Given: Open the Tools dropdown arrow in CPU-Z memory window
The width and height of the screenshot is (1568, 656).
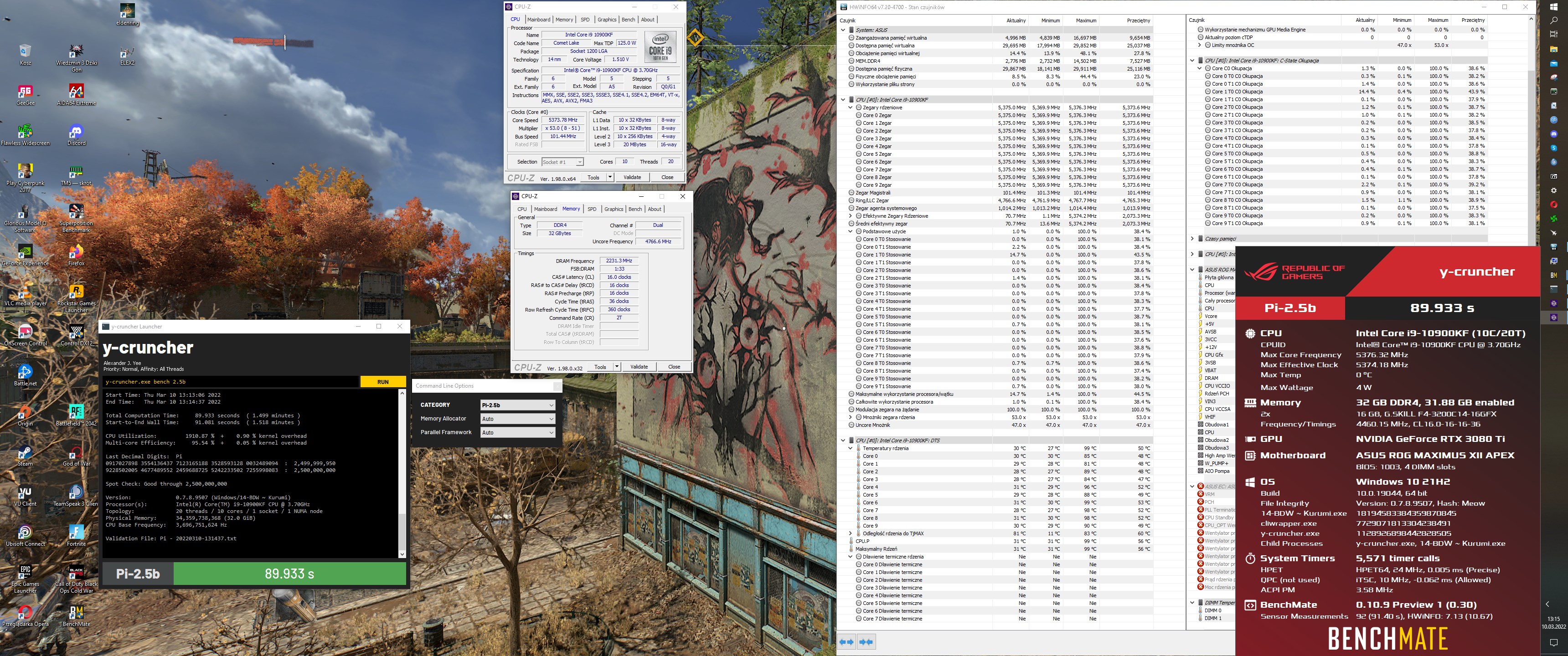Looking at the screenshot, I should 617,367.
